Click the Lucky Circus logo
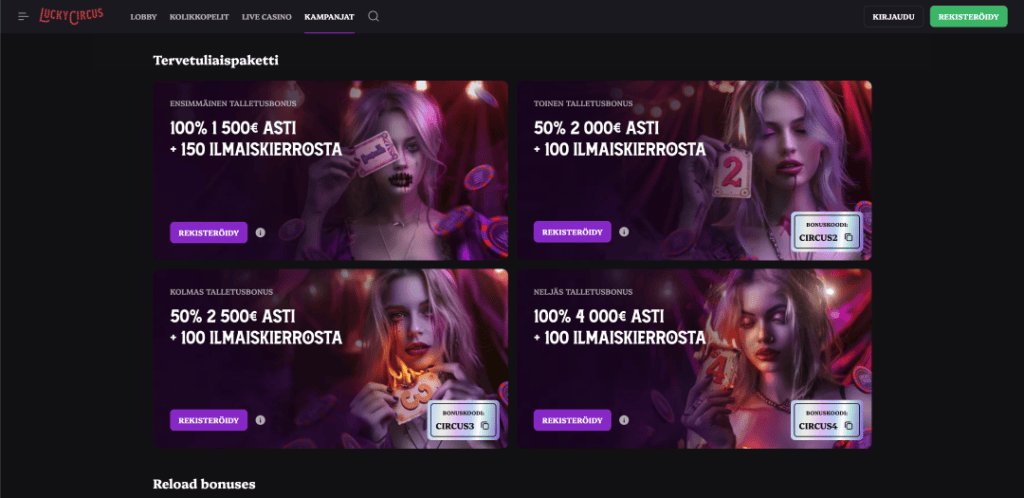 click(71, 16)
